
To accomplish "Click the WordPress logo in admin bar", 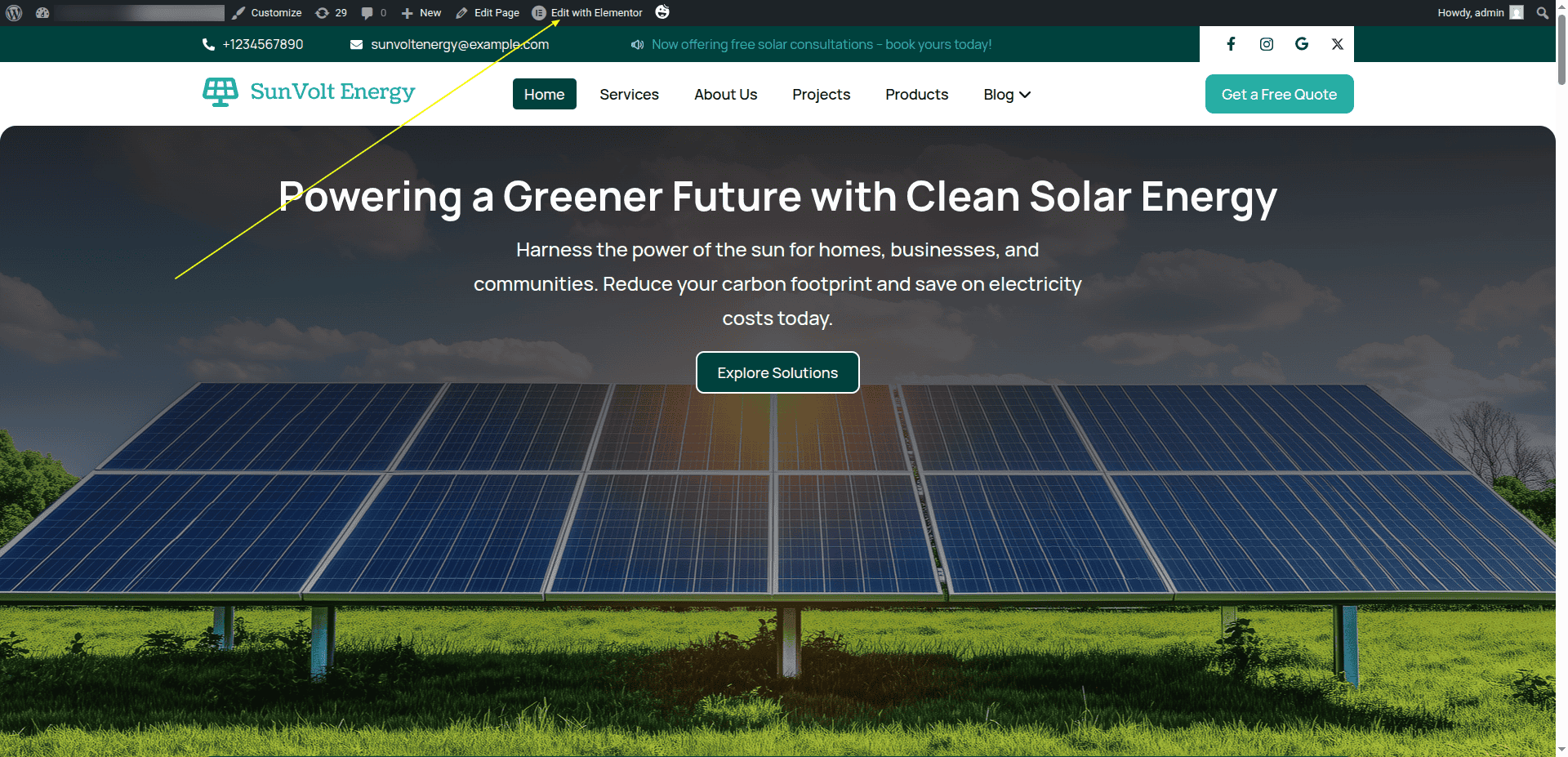I will pyautogui.click(x=14, y=13).
